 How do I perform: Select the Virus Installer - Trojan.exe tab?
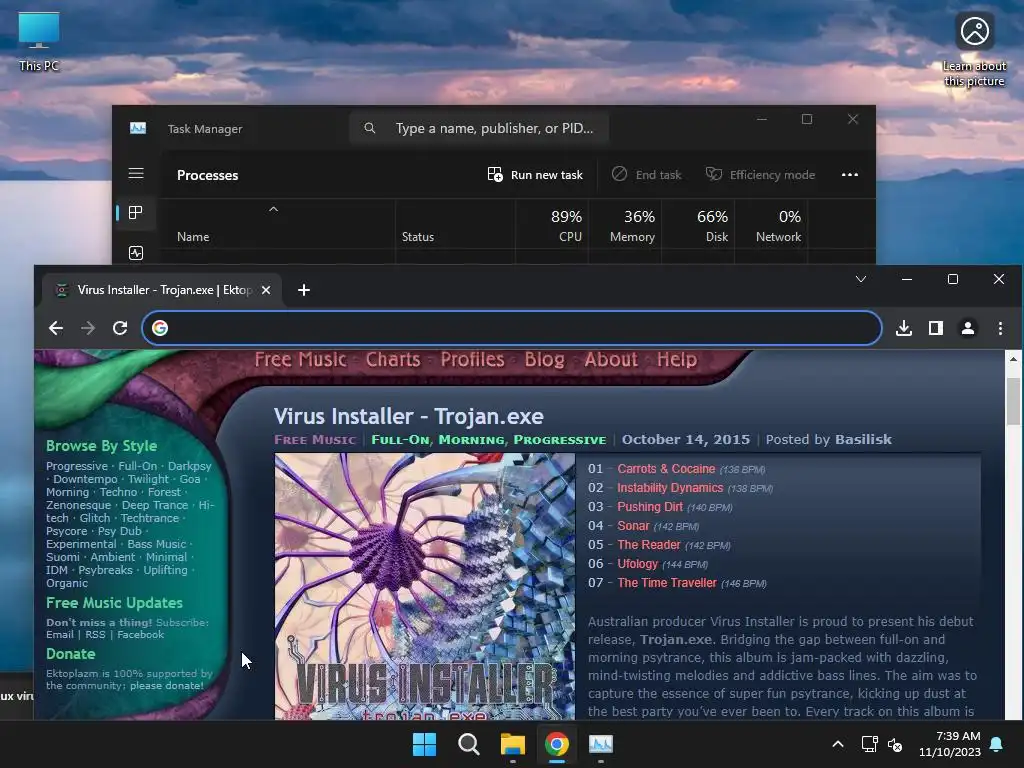162,290
